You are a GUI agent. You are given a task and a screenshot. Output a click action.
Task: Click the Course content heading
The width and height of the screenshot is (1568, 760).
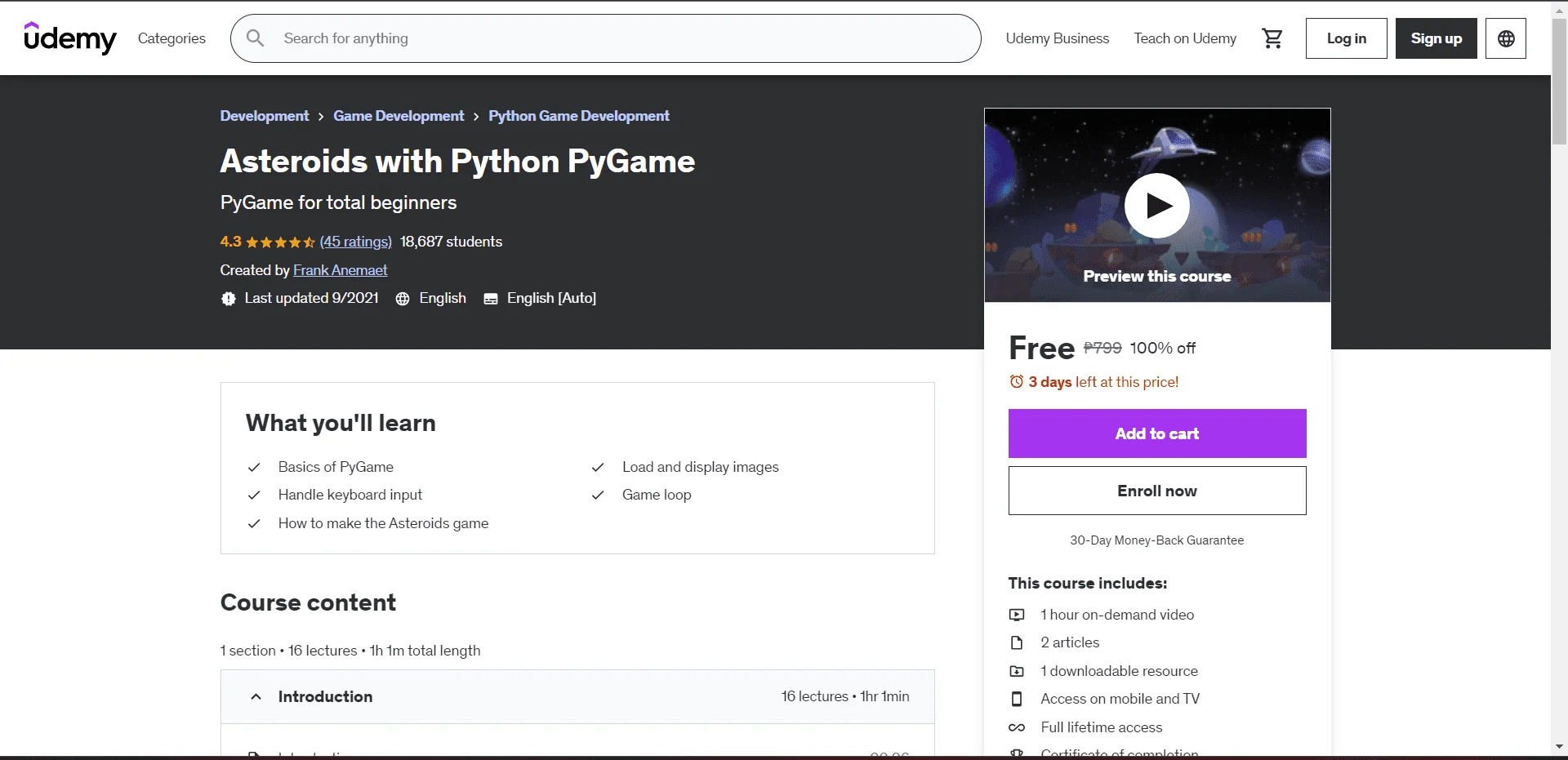coord(308,602)
